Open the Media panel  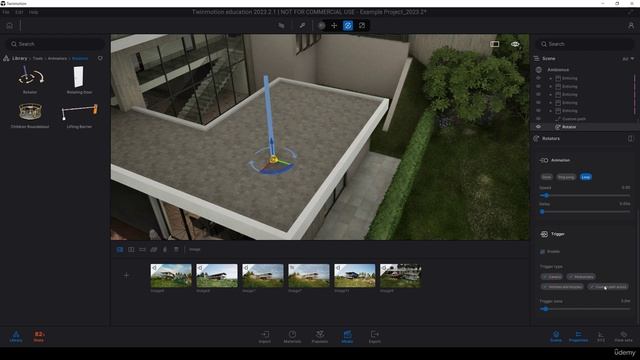347,336
